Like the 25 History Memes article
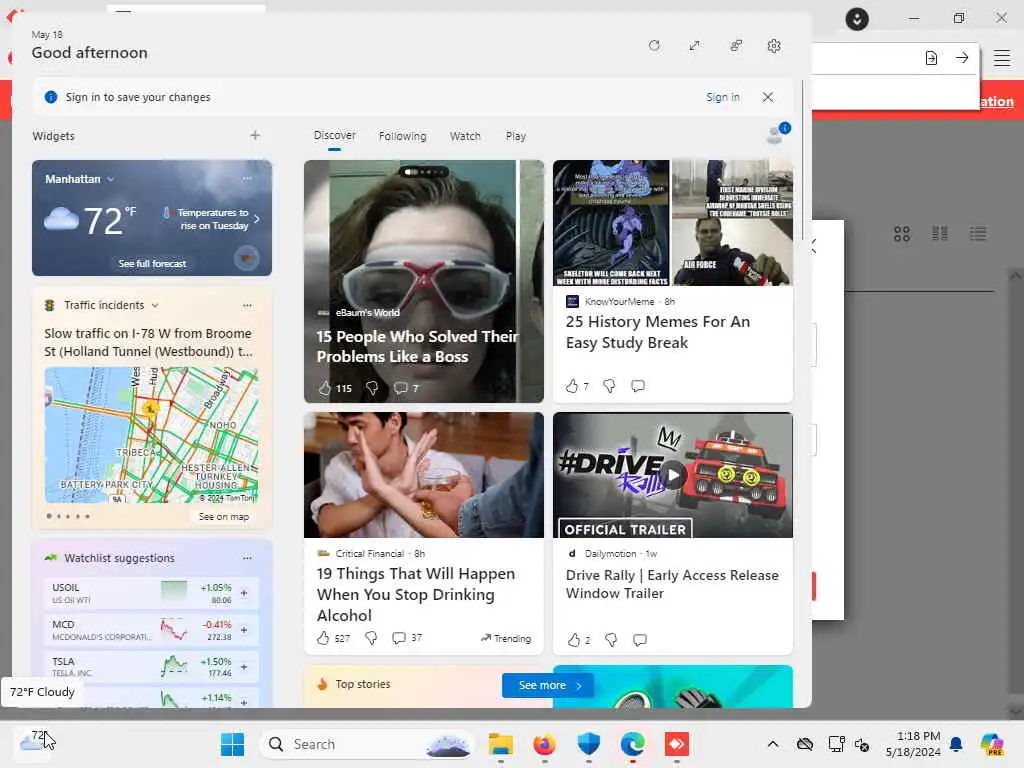Viewport: 1024px width, 768px height. [x=572, y=386]
